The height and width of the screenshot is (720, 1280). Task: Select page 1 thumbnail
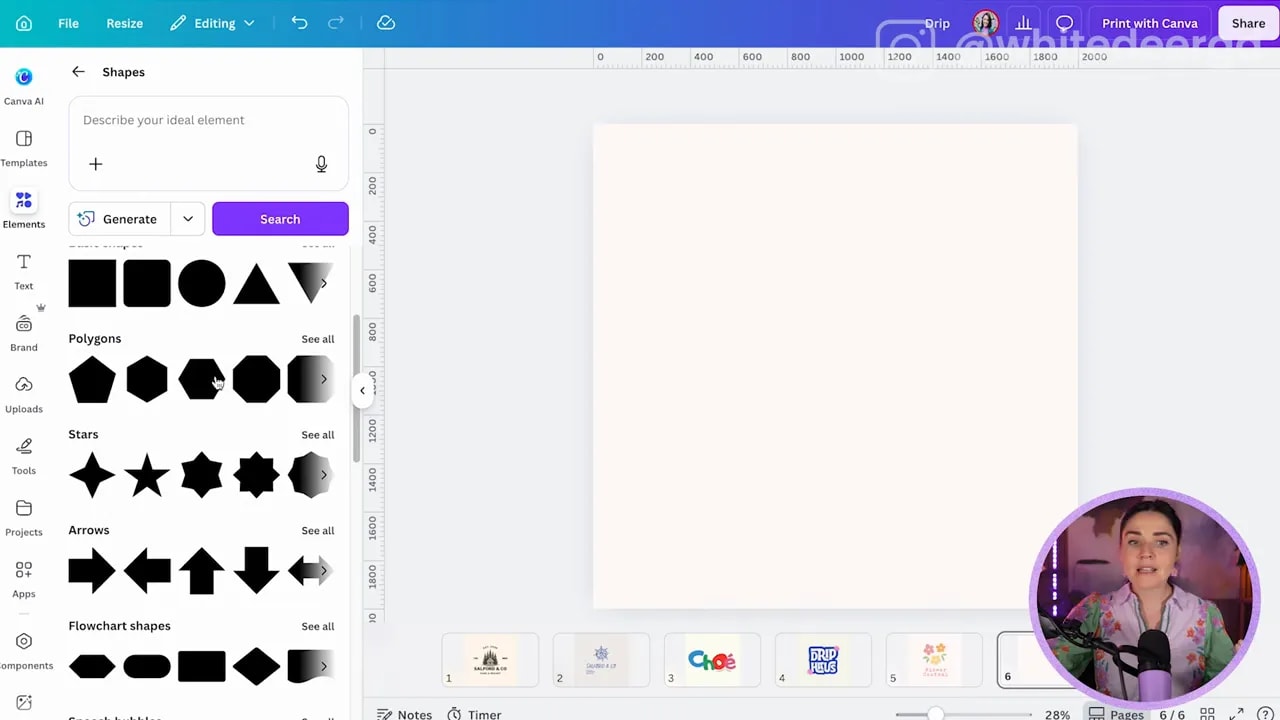tap(490, 660)
